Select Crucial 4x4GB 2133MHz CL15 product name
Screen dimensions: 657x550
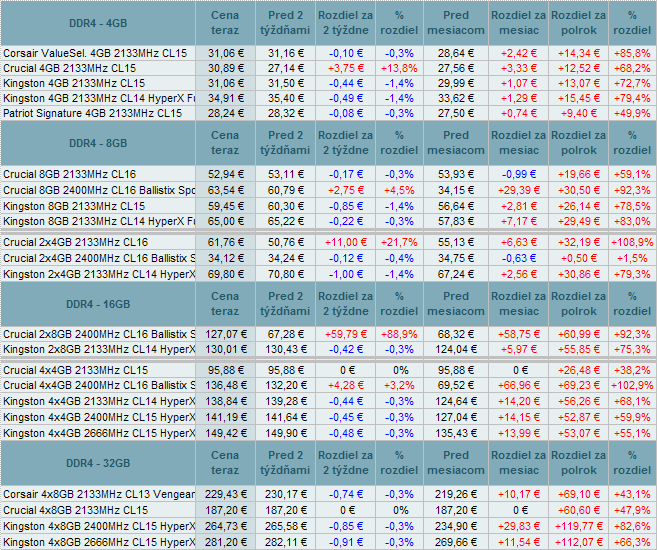pyautogui.click(x=75, y=370)
